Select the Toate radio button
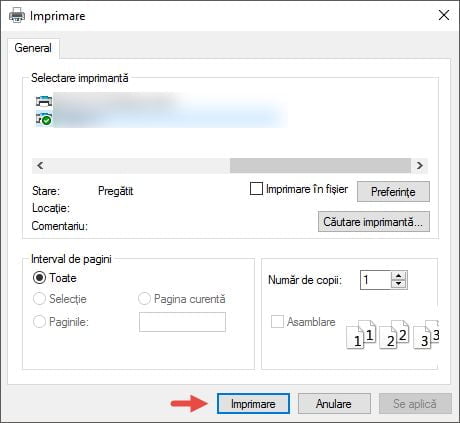This screenshot has height=423, width=460. [39, 278]
